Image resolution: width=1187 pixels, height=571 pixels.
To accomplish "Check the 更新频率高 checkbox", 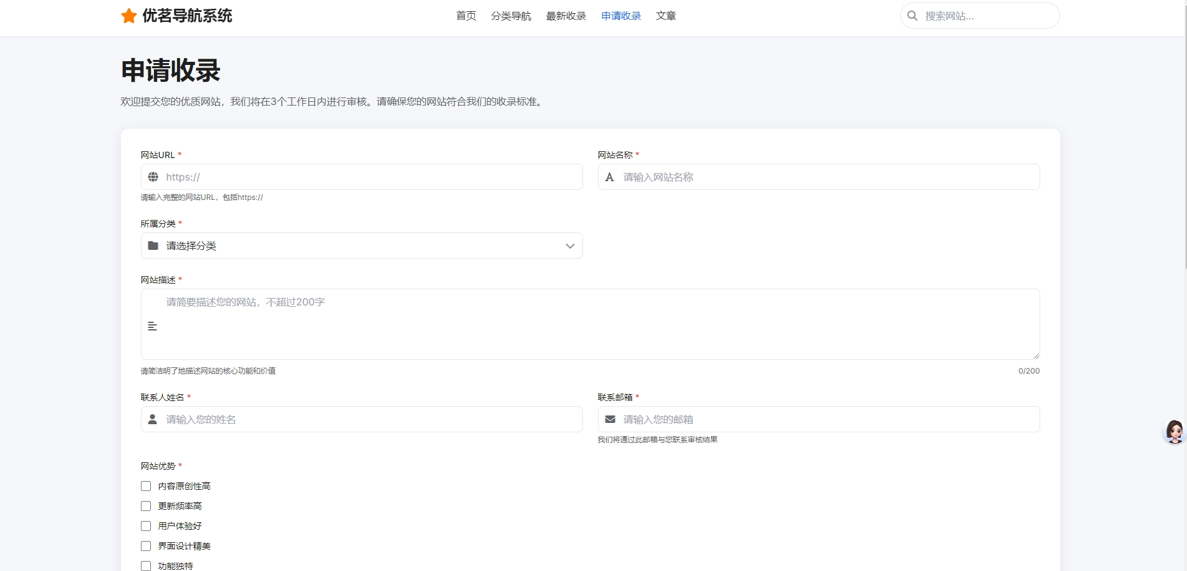I will 146,506.
